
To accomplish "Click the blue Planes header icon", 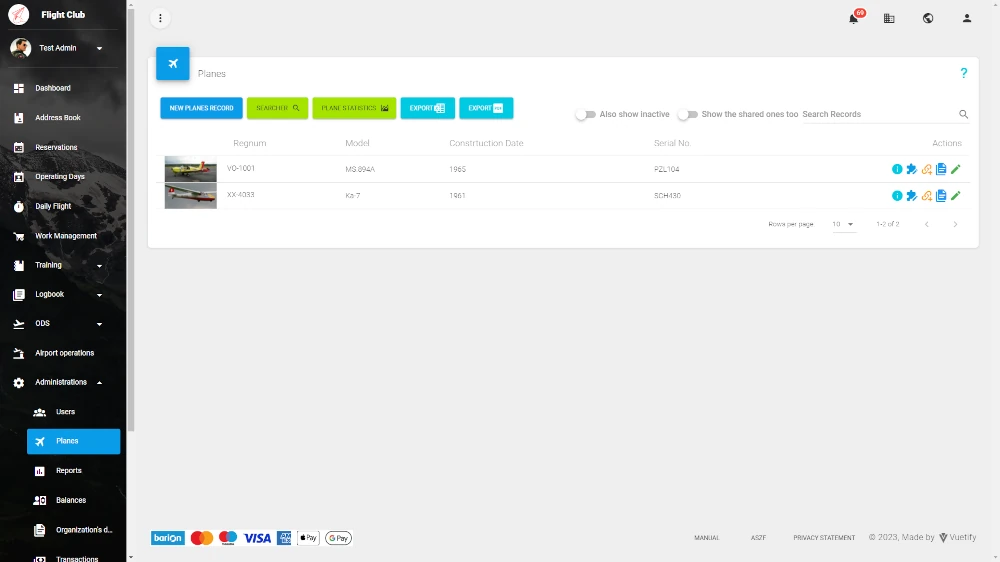I will click(x=173, y=63).
